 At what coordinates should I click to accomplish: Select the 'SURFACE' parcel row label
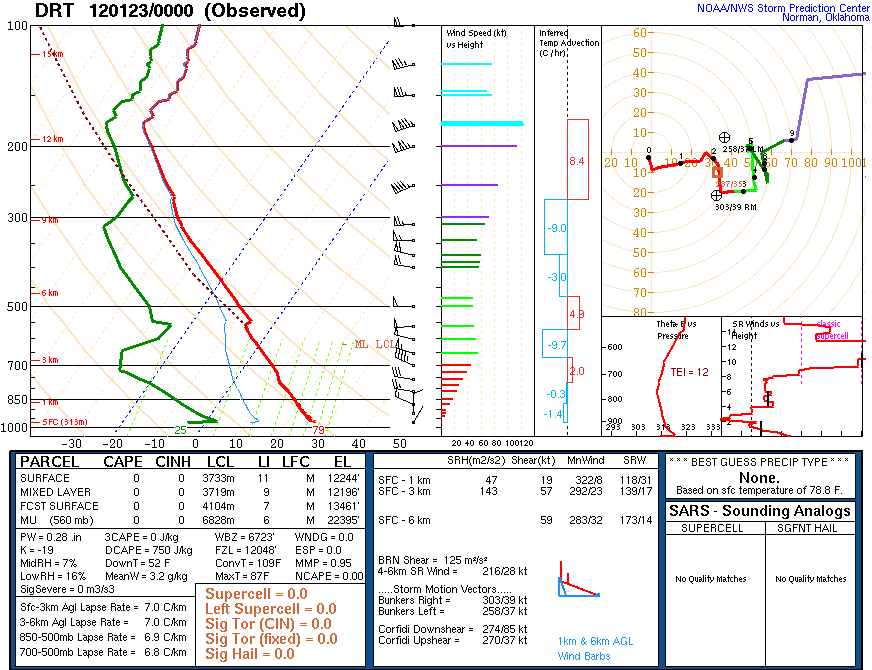click(45, 478)
